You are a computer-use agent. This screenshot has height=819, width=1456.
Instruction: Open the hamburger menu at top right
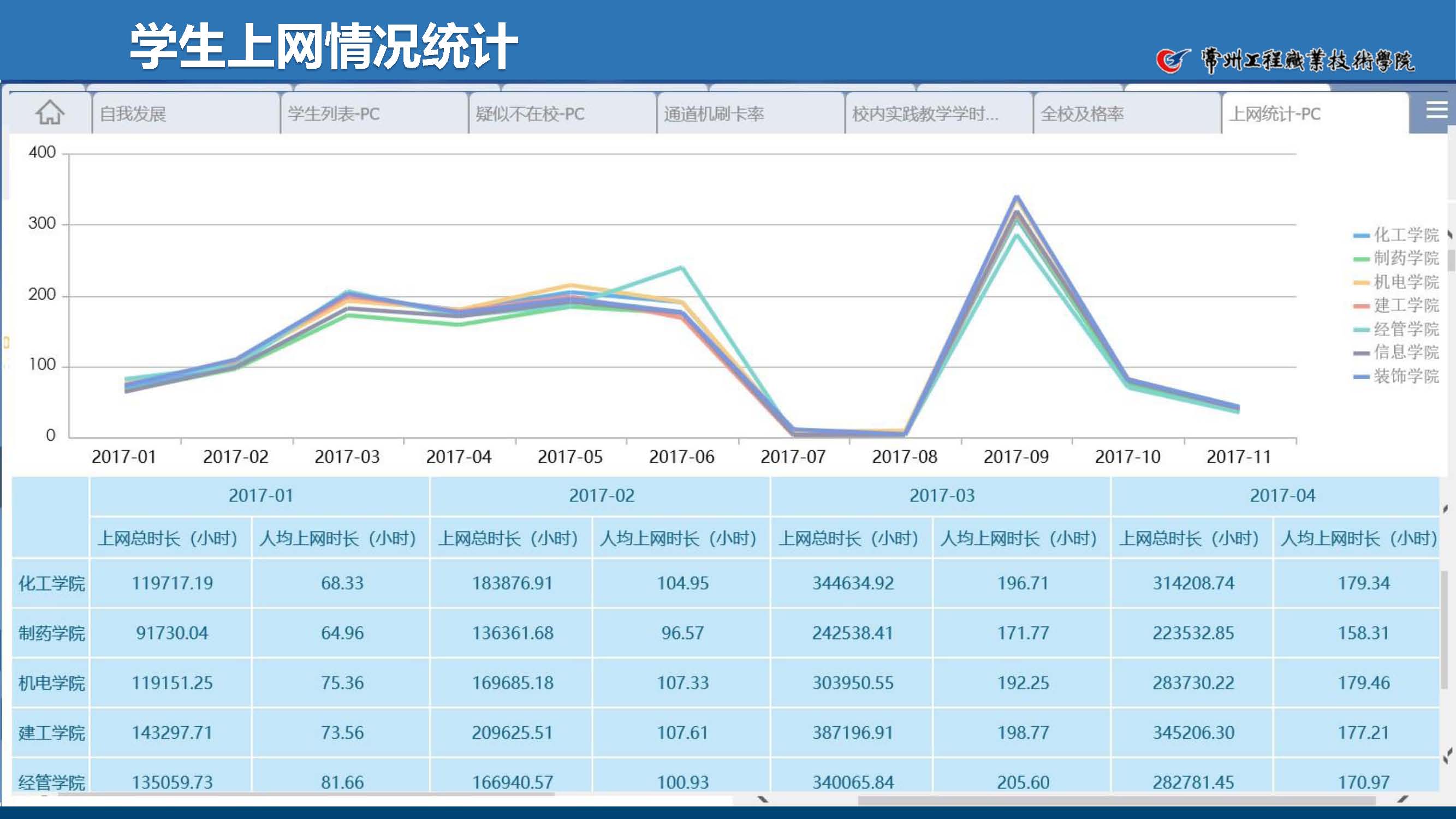[1436, 111]
